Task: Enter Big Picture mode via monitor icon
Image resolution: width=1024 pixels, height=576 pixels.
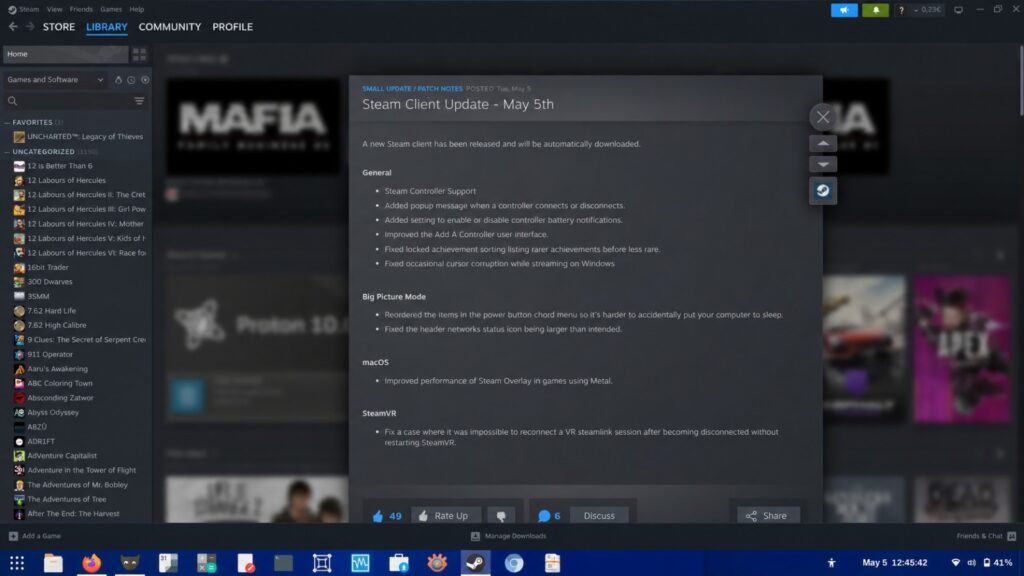Action: (958, 10)
